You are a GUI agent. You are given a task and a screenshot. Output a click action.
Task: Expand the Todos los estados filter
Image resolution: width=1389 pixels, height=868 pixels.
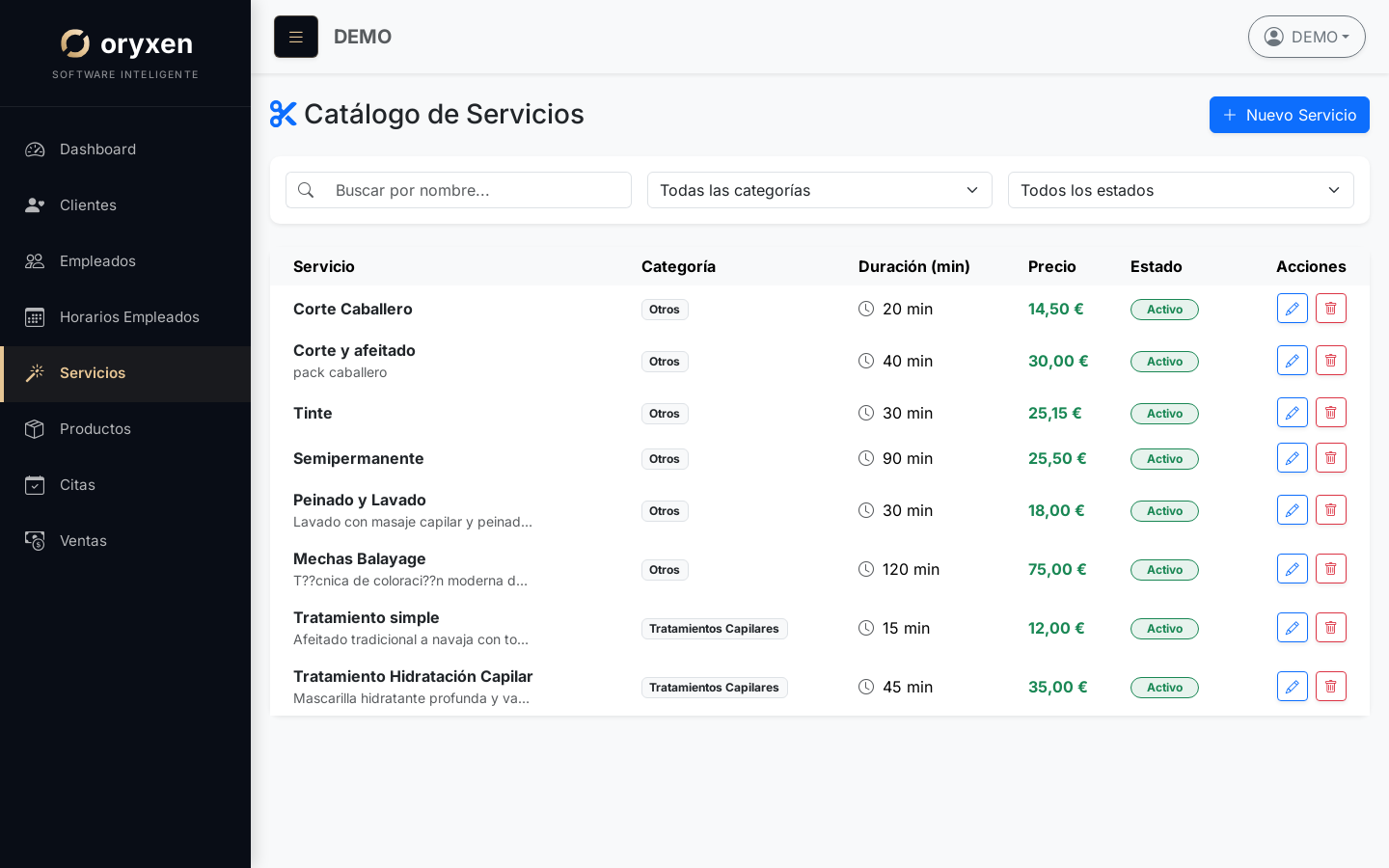click(1181, 190)
